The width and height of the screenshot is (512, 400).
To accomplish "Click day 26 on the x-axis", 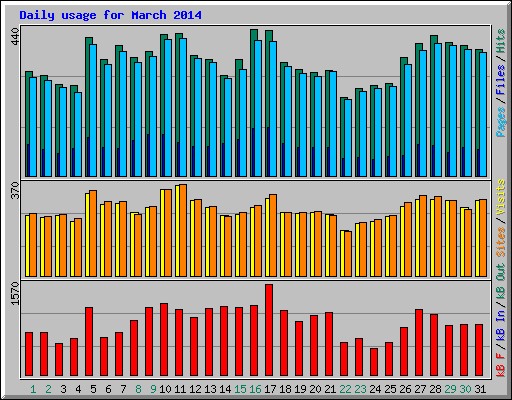I will pos(405,389).
